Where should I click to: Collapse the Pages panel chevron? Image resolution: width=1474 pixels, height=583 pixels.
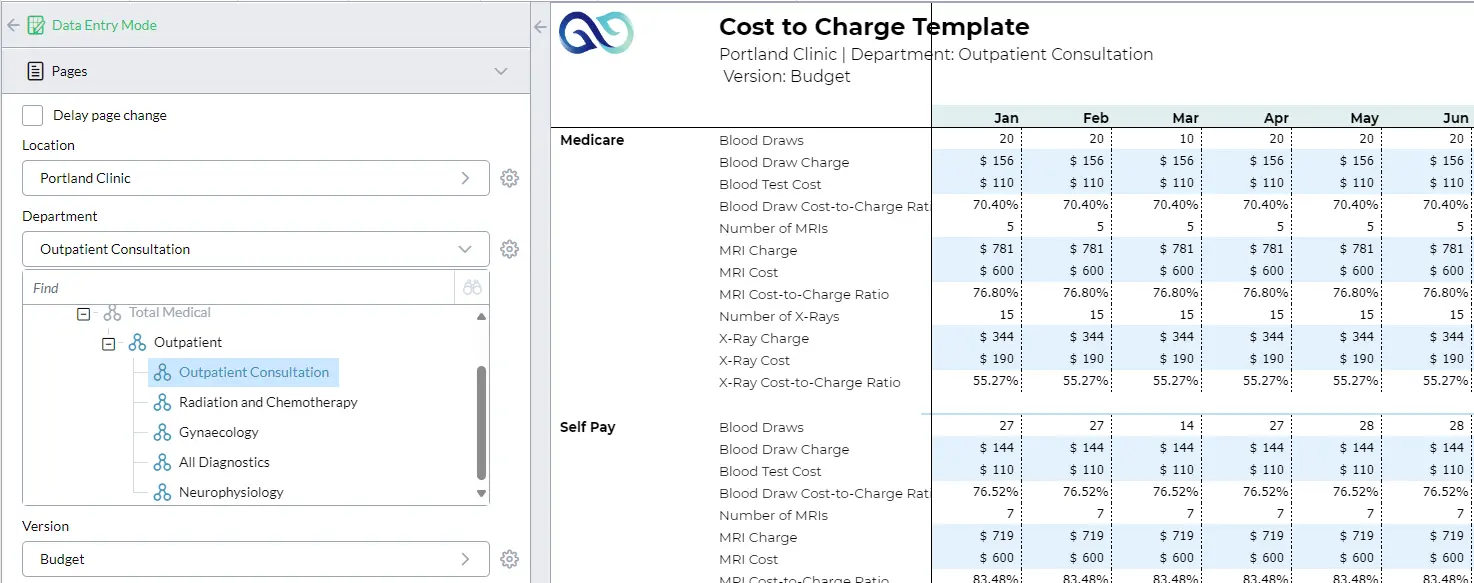pos(501,71)
